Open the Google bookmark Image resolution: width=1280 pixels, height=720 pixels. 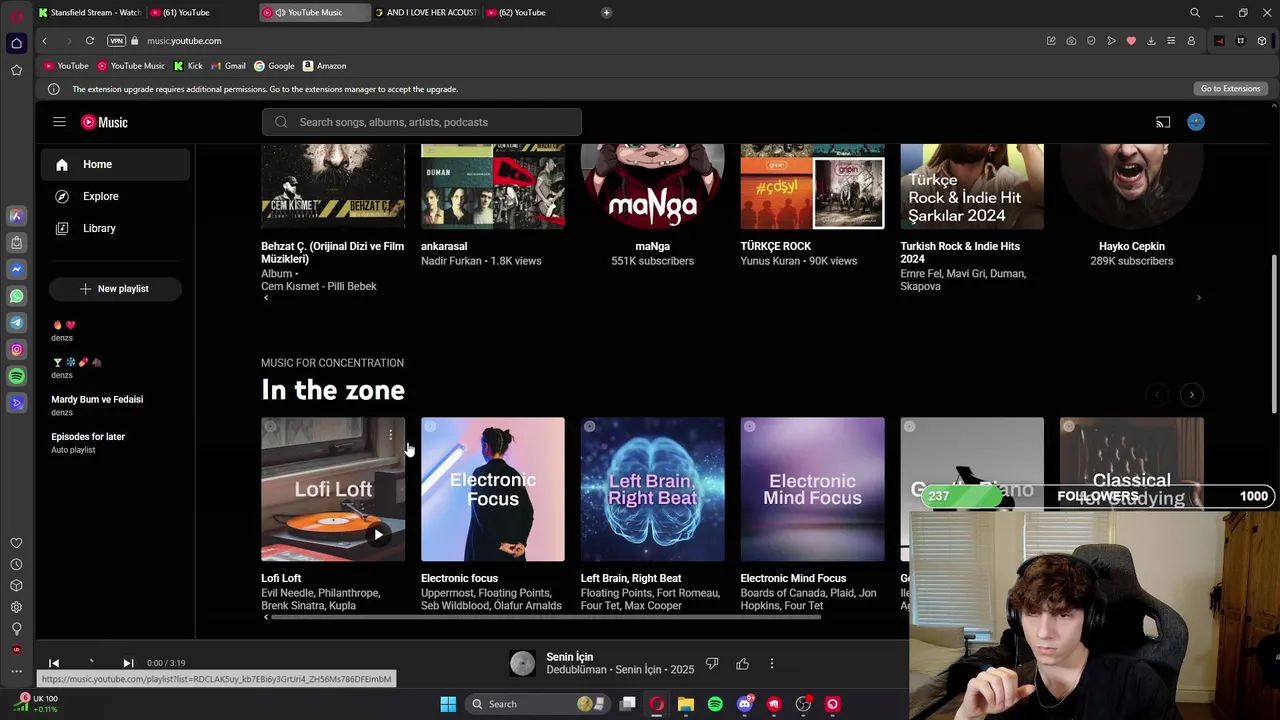274,66
